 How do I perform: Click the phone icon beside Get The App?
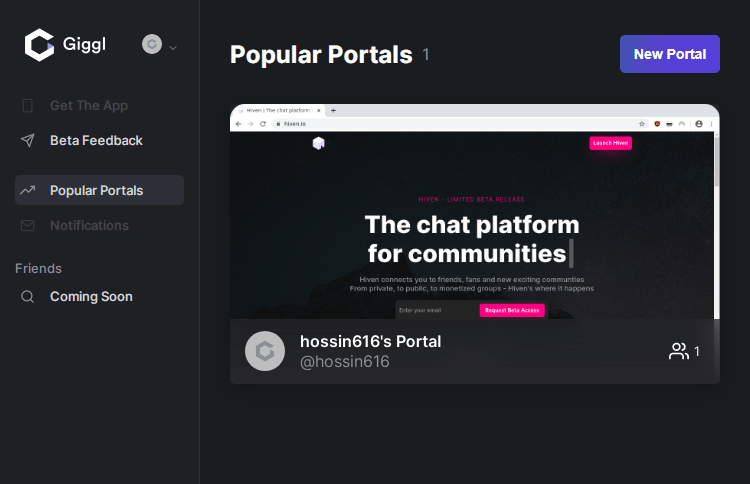pyautogui.click(x=28, y=106)
